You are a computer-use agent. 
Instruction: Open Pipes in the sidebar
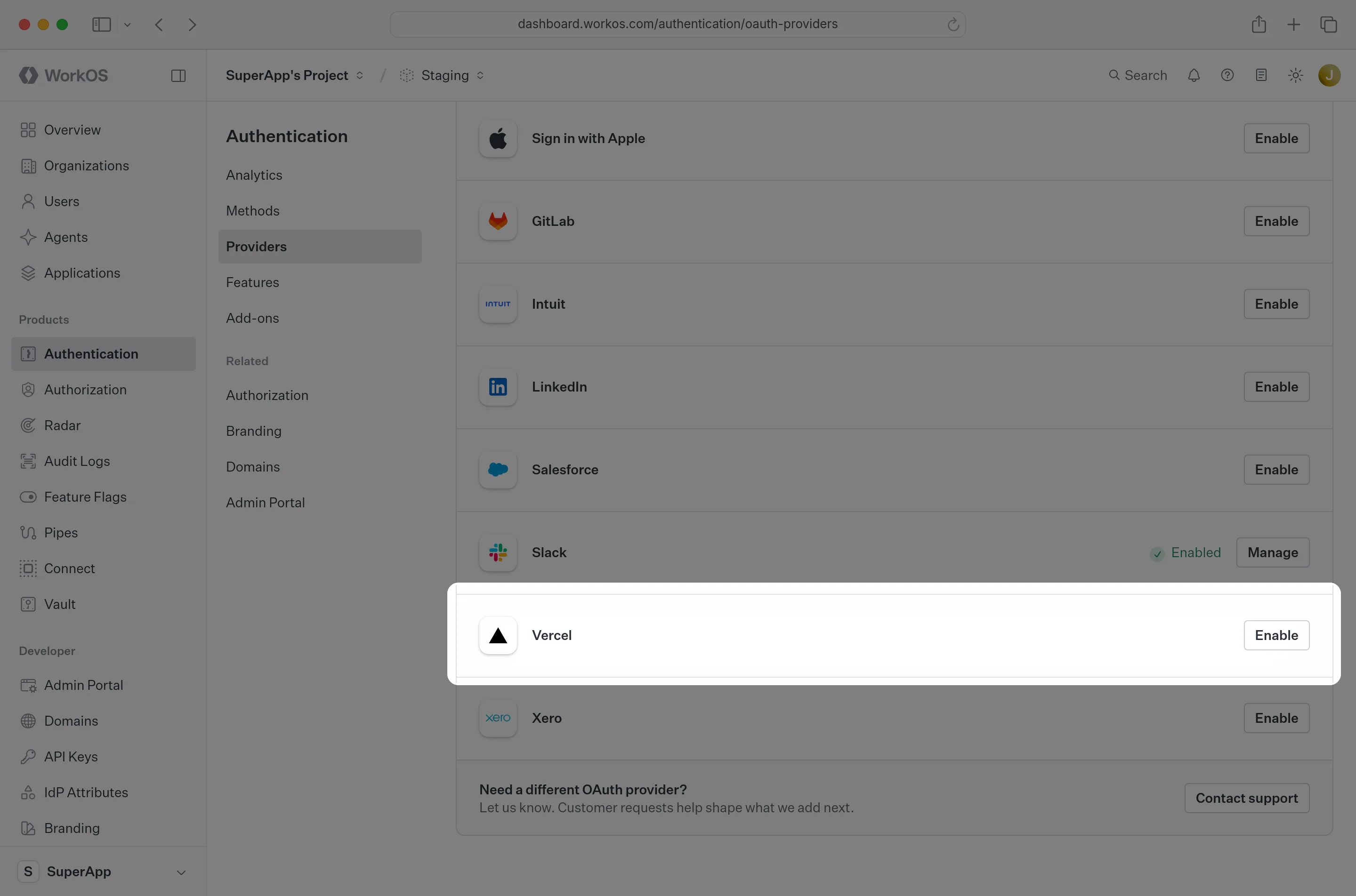(104, 533)
